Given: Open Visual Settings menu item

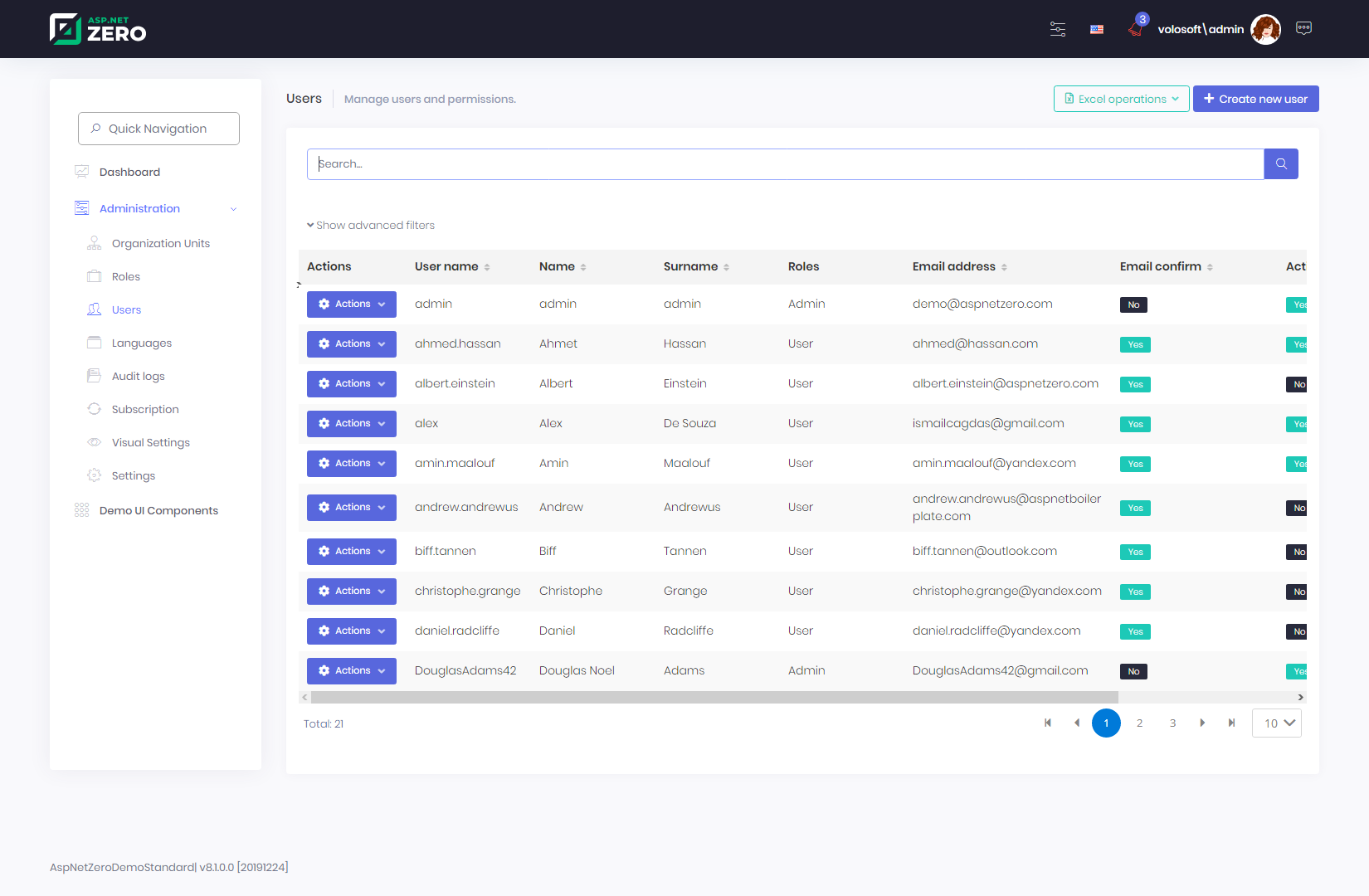Looking at the screenshot, I should pyautogui.click(x=151, y=442).
